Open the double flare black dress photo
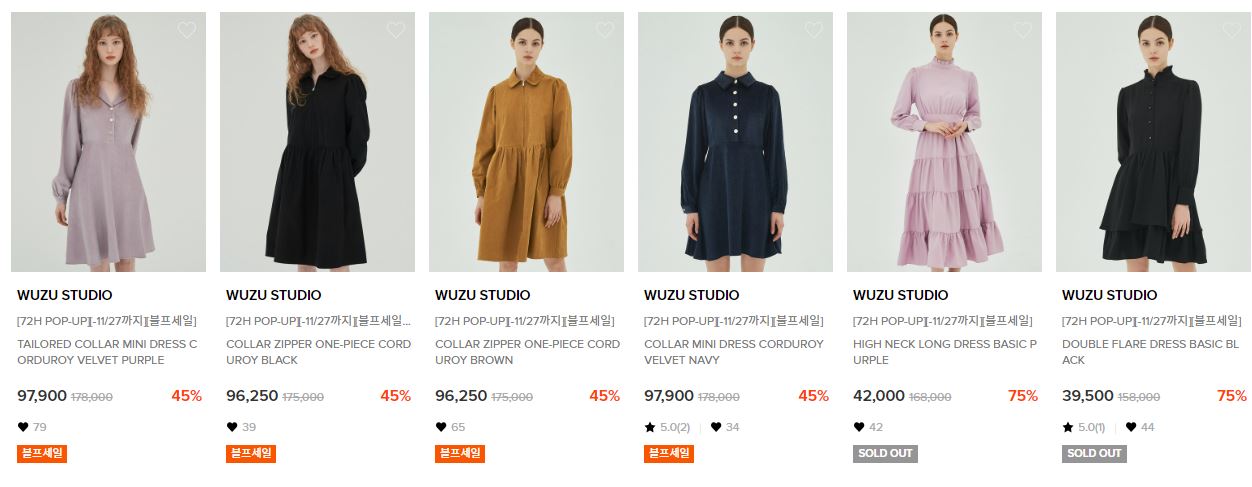This screenshot has width=1252, height=487. 1153,142
